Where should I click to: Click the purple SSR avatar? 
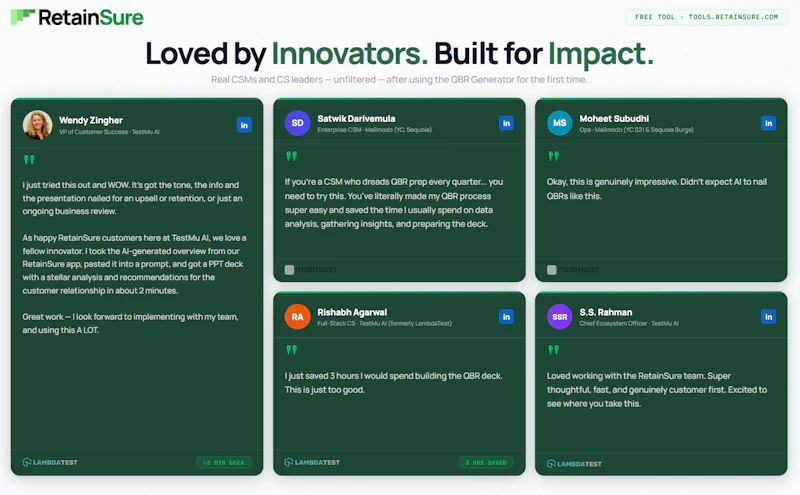coord(560,317)
